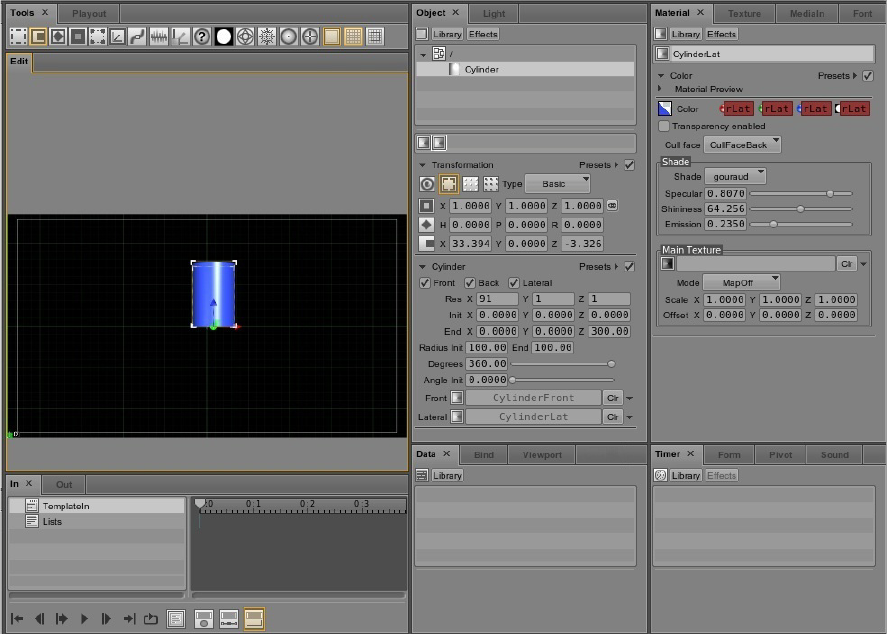Open the Transformation Type dropdown

pos(557,184)
